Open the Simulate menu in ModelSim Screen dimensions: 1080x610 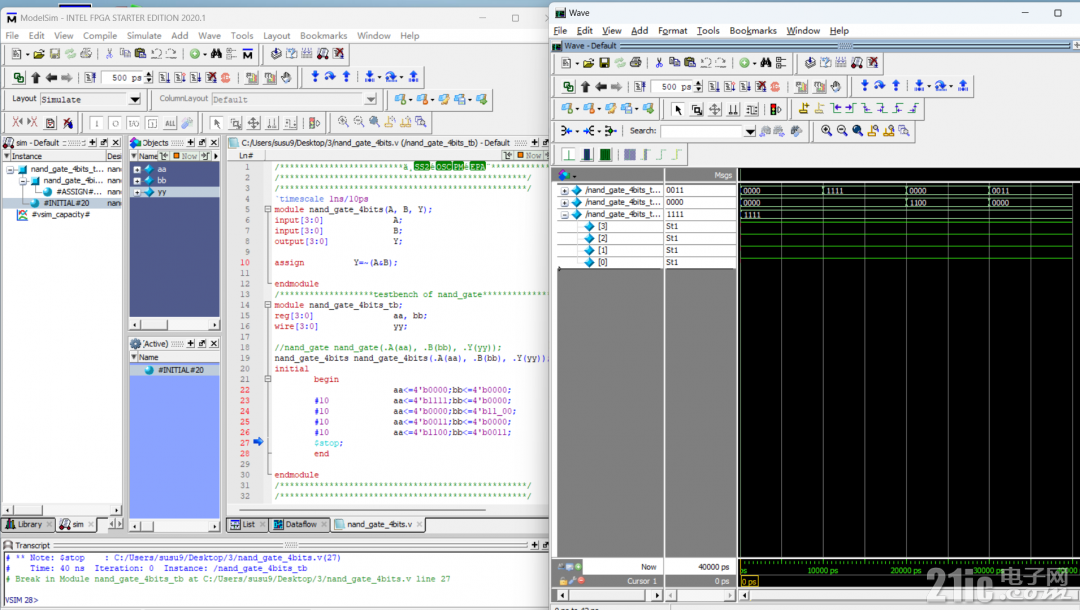144,36
